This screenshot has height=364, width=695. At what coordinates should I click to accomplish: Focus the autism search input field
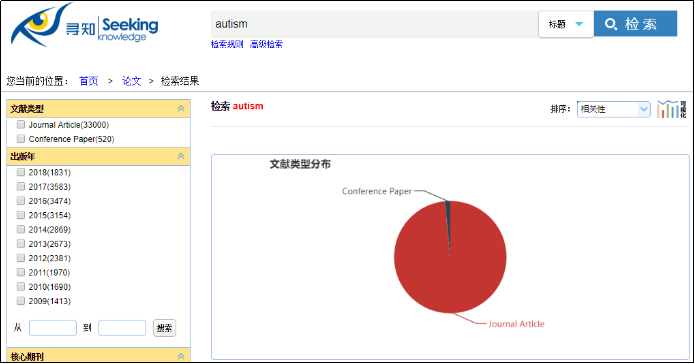click(375, 24)
